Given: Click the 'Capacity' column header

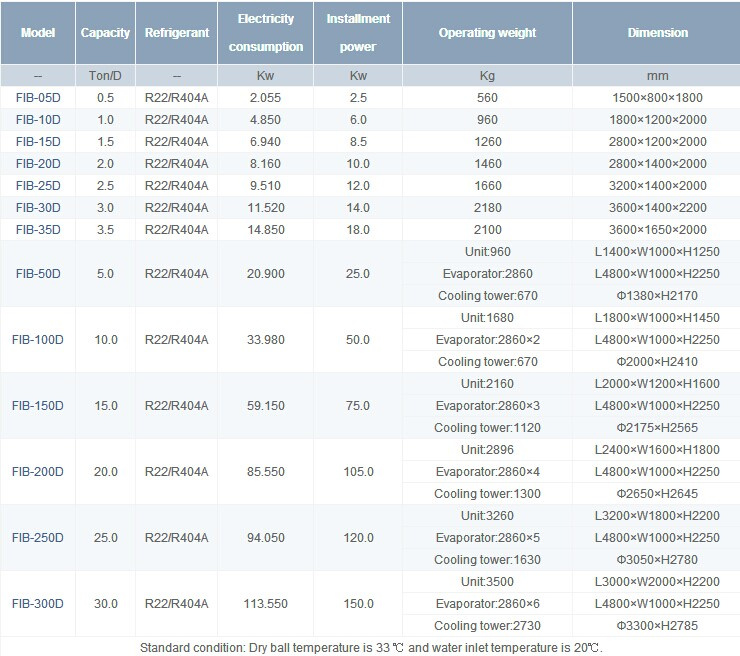Looking at the screenshot, I should [105, 33].
